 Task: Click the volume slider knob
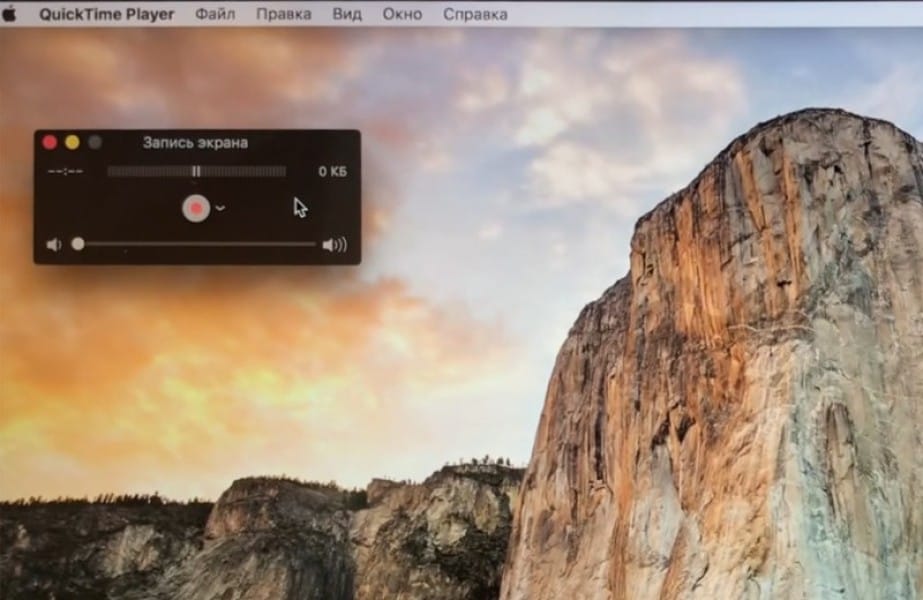pos(78,244)
